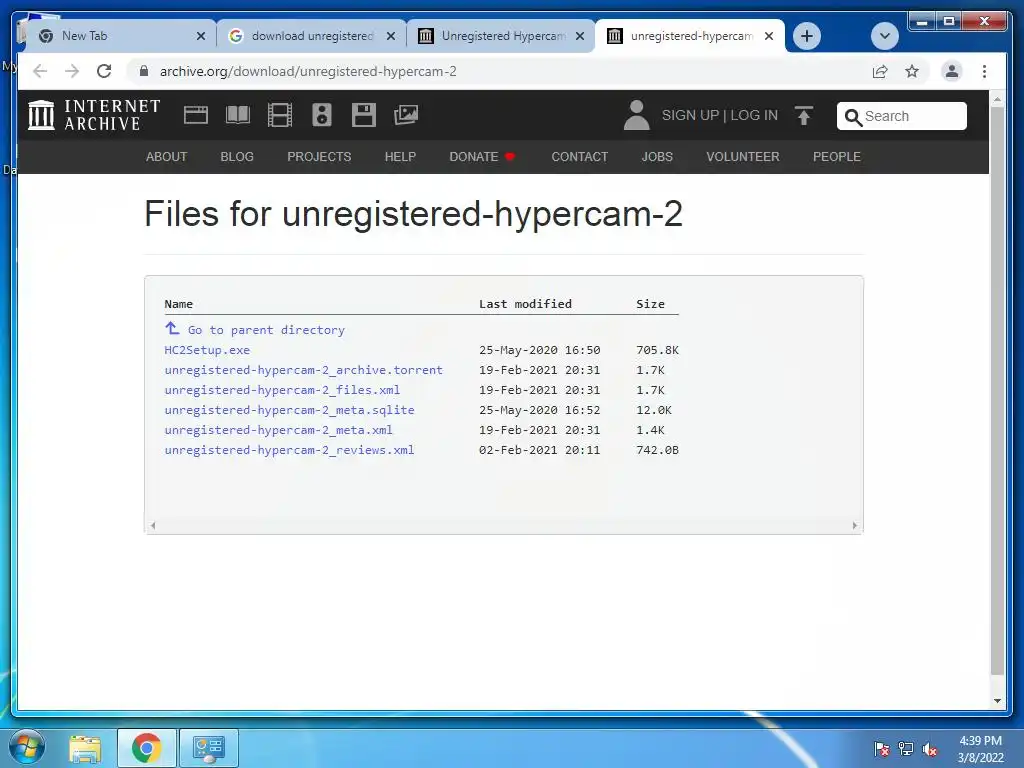Open the Images icon in header
Screen dimensions: 1024x768
pyautogui.click(x=406, y=115)
